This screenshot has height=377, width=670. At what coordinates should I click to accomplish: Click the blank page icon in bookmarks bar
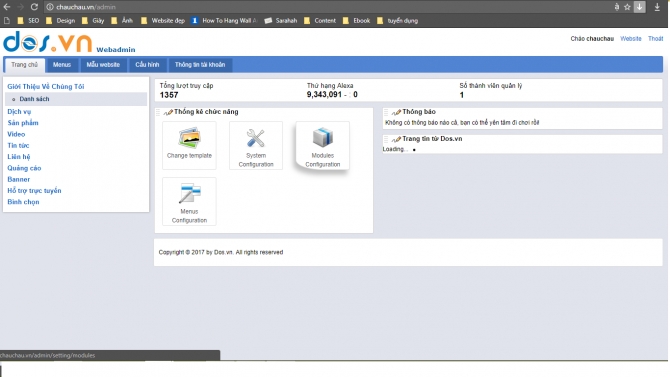[x=6, y=21]
